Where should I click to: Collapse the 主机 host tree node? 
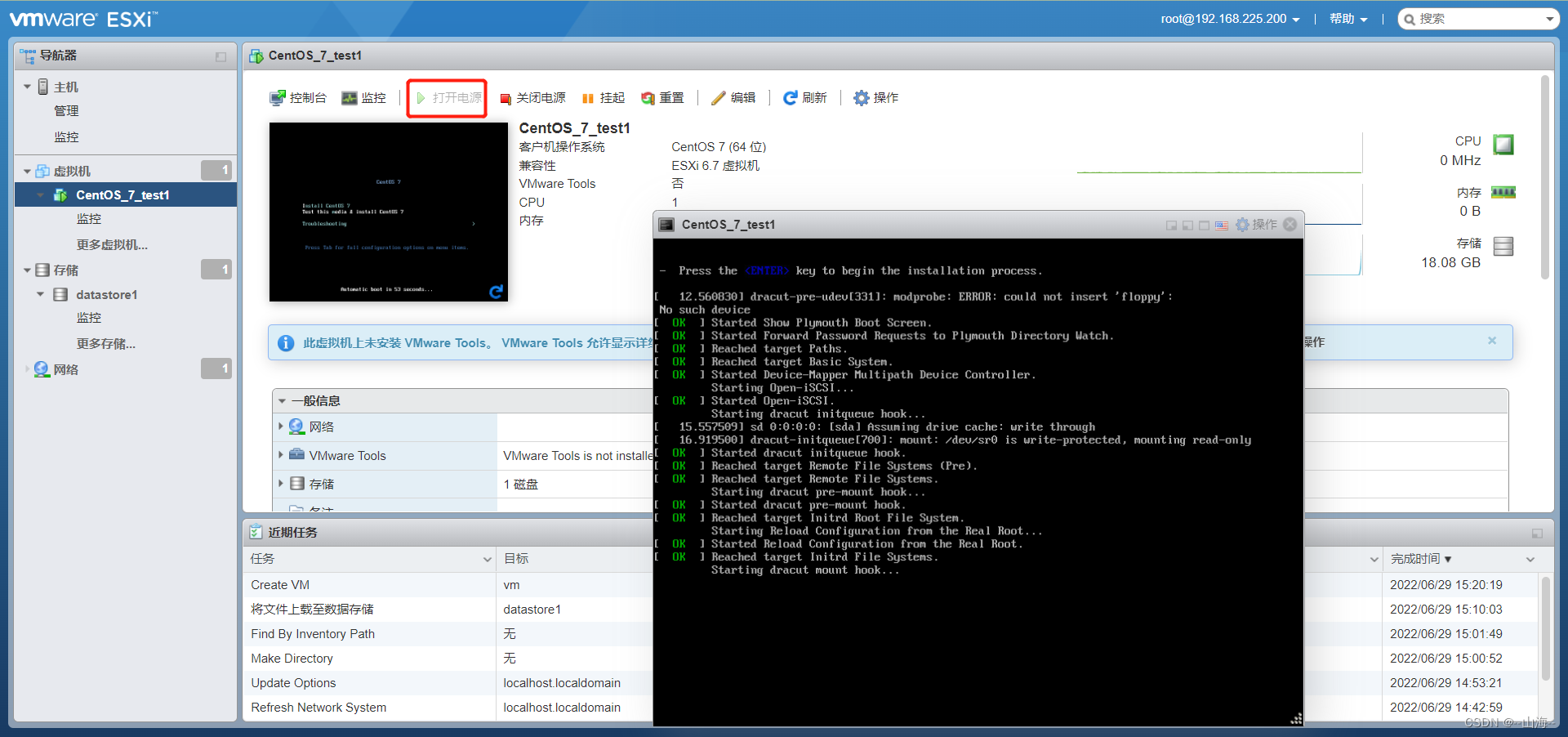[27, 87]
